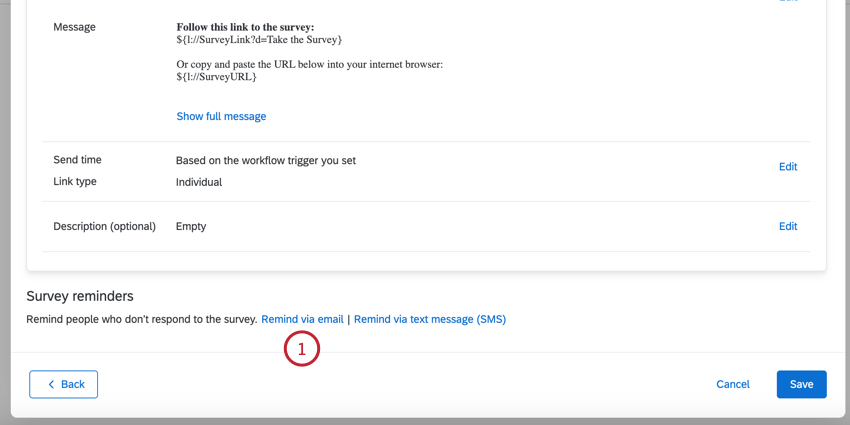850x425 pixels.
Task: Edit the optional Description field
Action: coord(787,227)
